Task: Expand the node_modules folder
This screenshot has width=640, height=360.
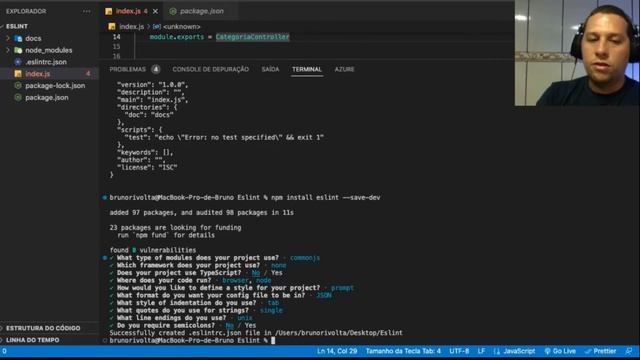Action: pyautogui.click(x=8, y=50)
